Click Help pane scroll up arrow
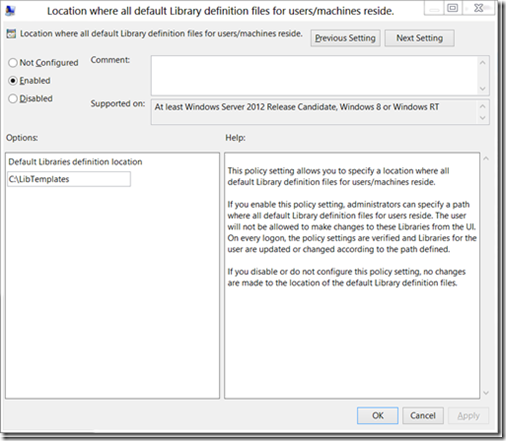 [x=486, y=159]
